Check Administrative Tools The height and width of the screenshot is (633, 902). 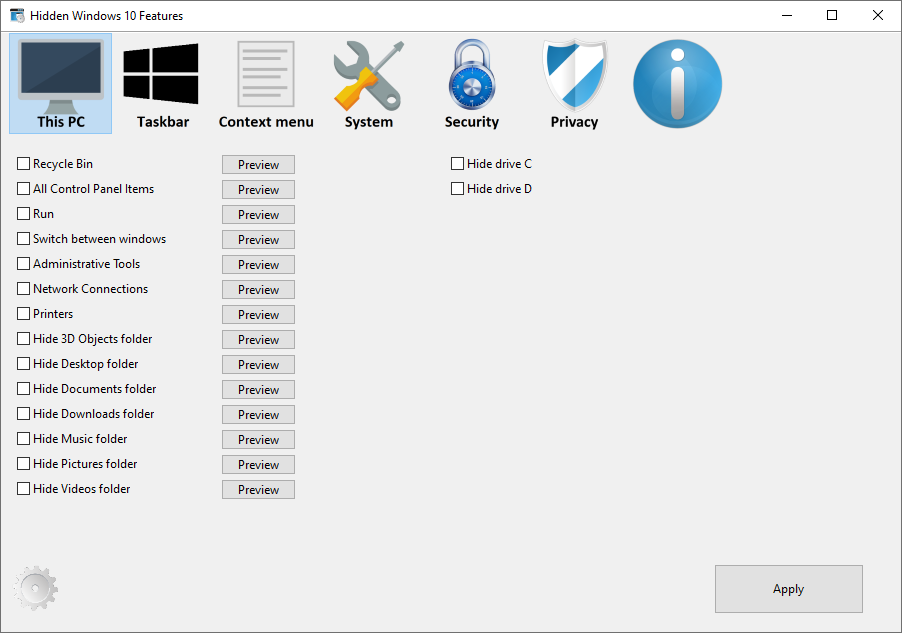point(24,264)
